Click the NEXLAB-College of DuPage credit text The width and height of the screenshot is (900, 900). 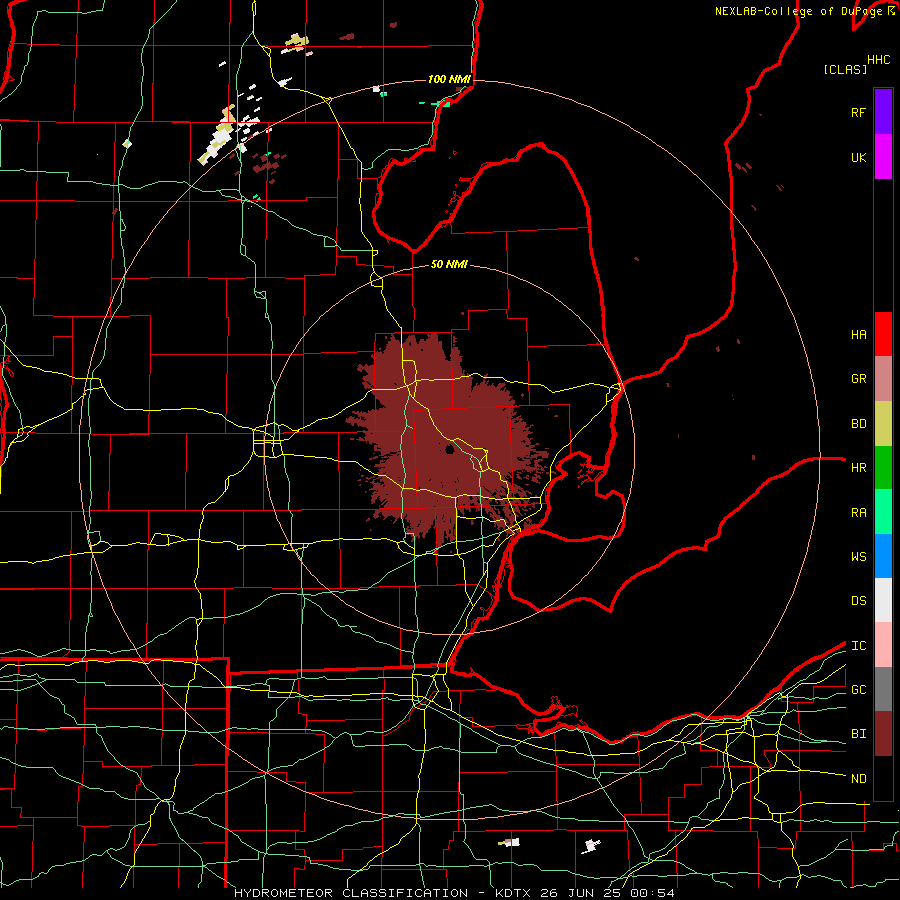pyautogui.click(x=800, y=11)
